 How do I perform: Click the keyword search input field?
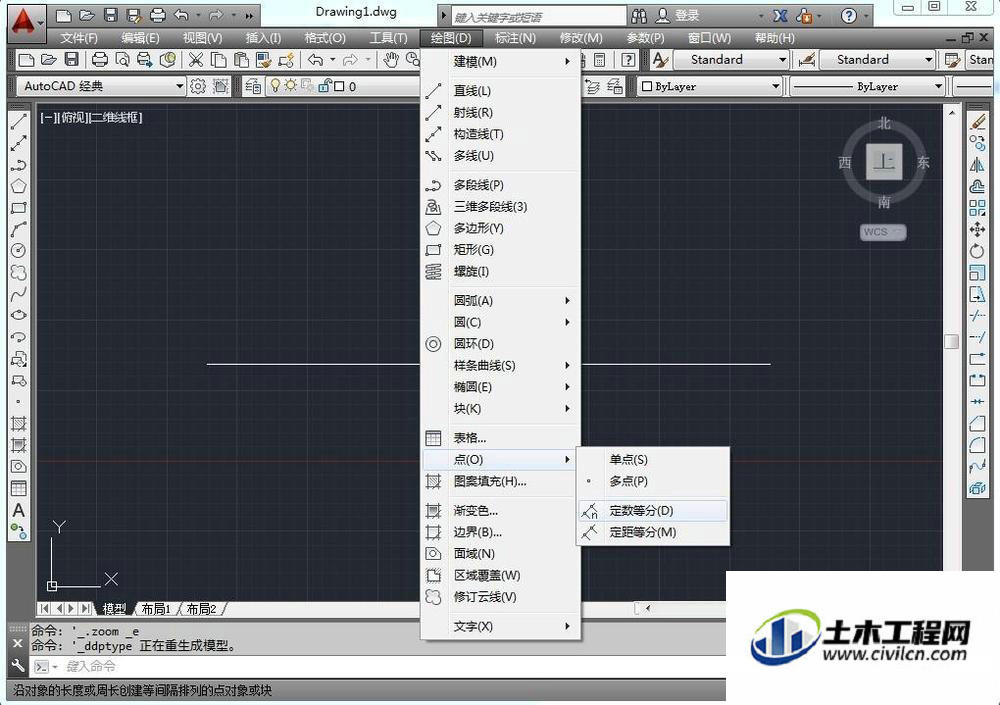(538, 16)
